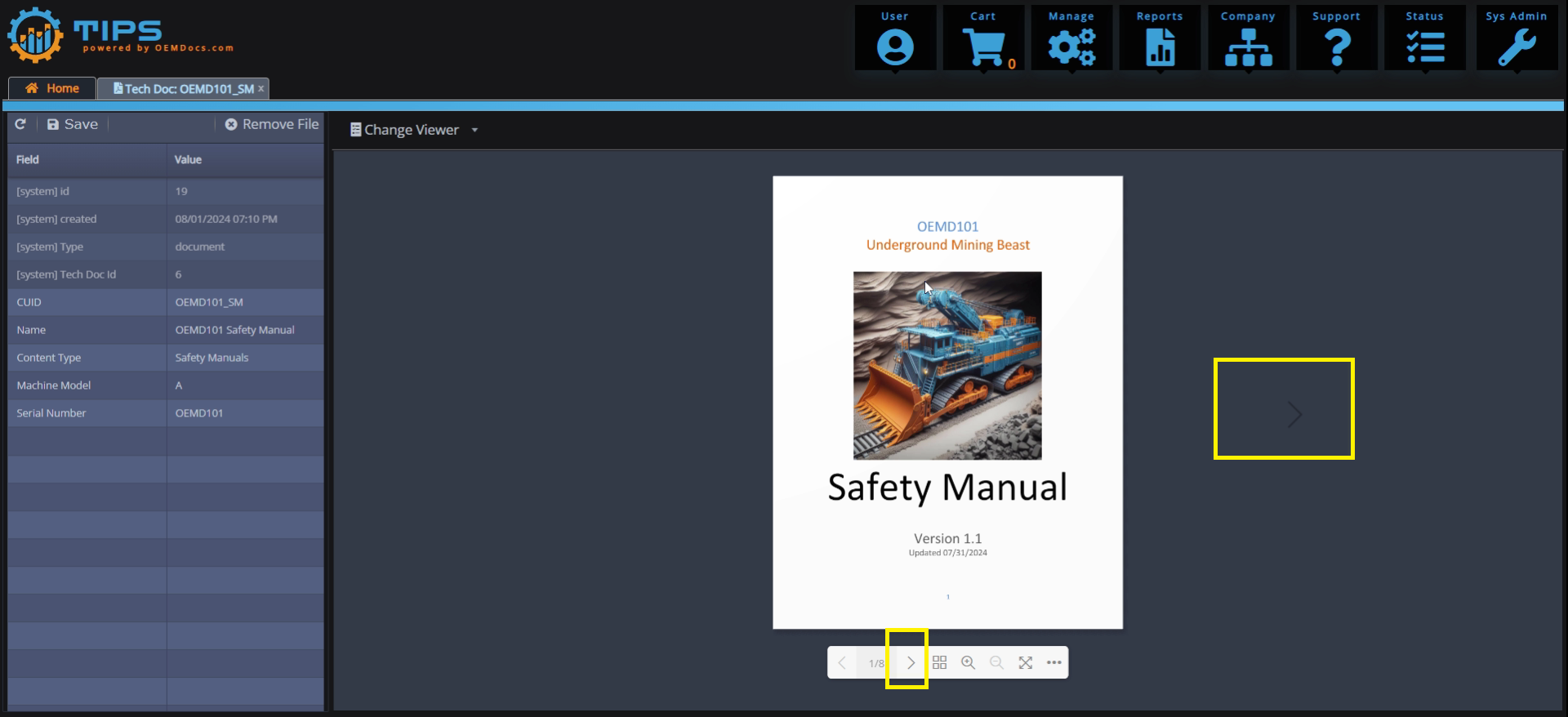Viewport: 1568px width, 717px height.
Task: Open the Change Viewer dropdown
Action: coord(414,130)
